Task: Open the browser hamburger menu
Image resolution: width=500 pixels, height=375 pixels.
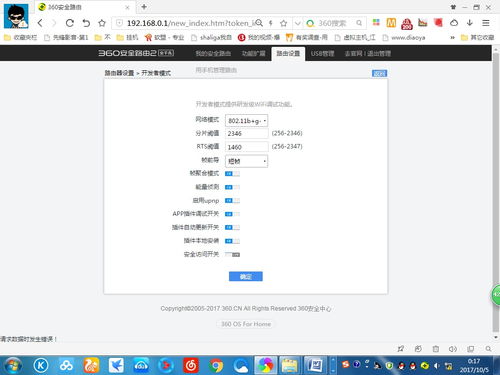Action: tap(486, 23)
